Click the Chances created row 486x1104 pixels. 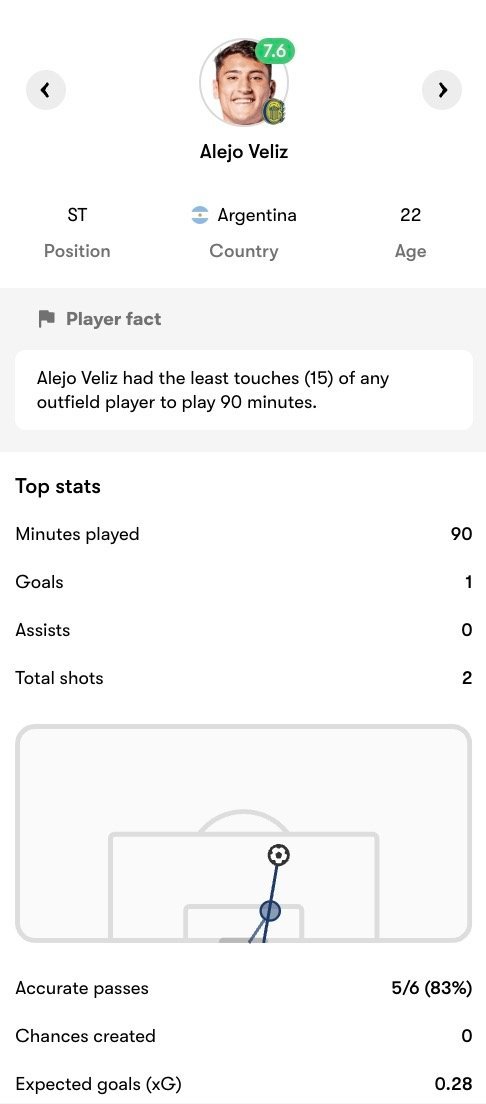click(x=244, y=1036)
